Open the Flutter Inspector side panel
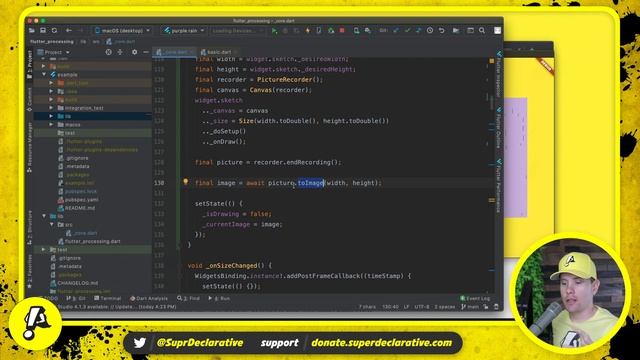This screenshot has width=640, height=360. tap(499, 74)
